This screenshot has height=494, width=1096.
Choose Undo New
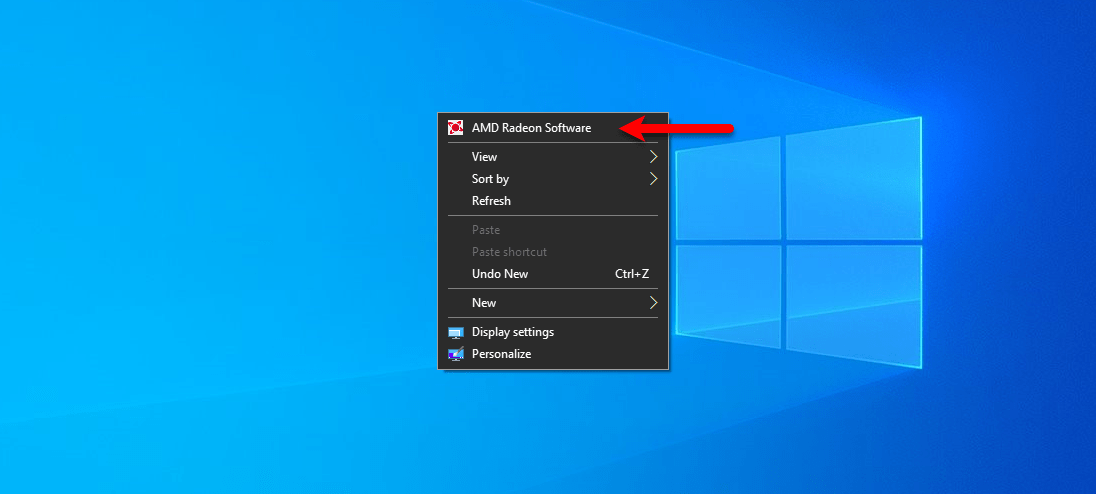point(553,274)
